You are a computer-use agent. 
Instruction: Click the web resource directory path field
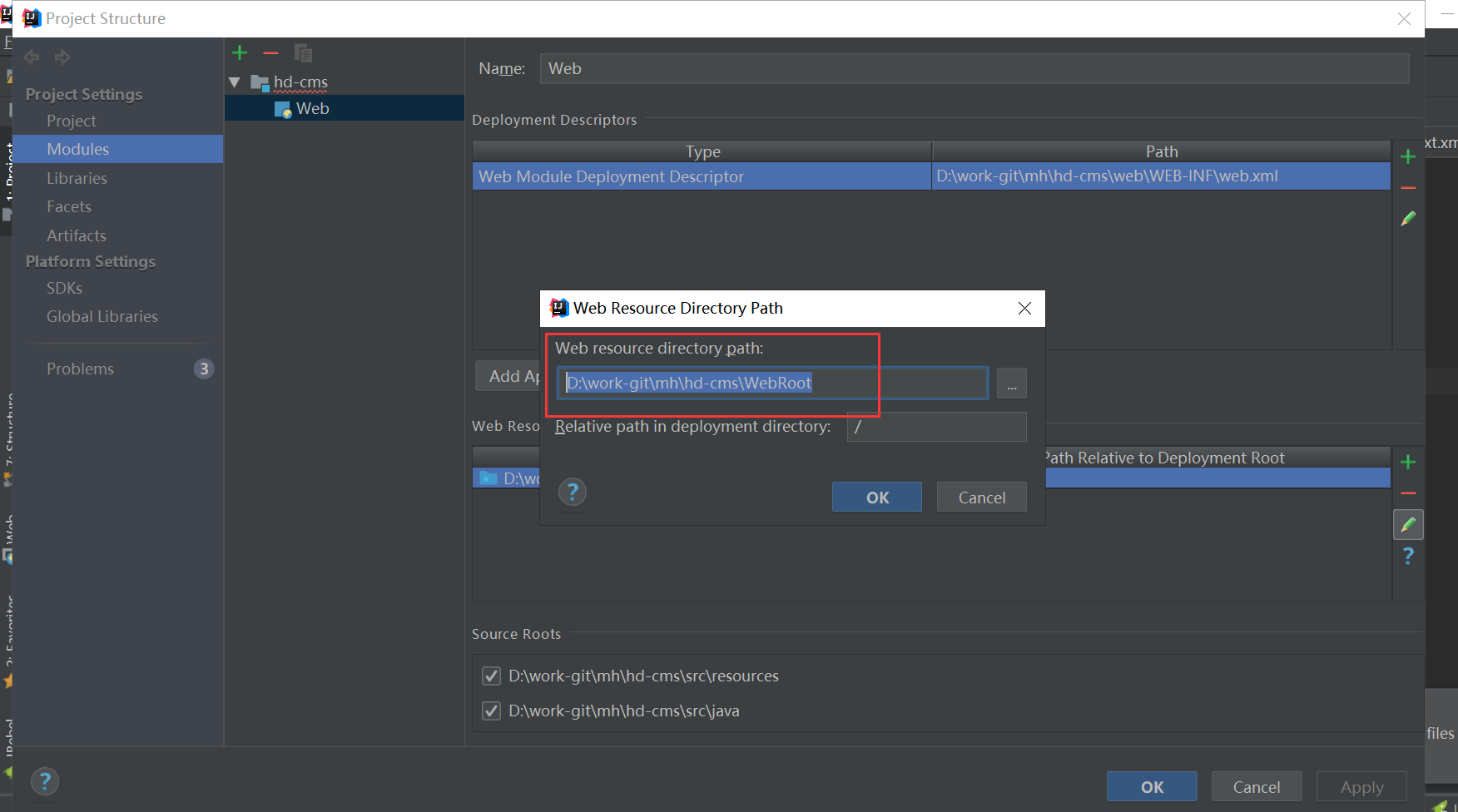pos(772,383)
